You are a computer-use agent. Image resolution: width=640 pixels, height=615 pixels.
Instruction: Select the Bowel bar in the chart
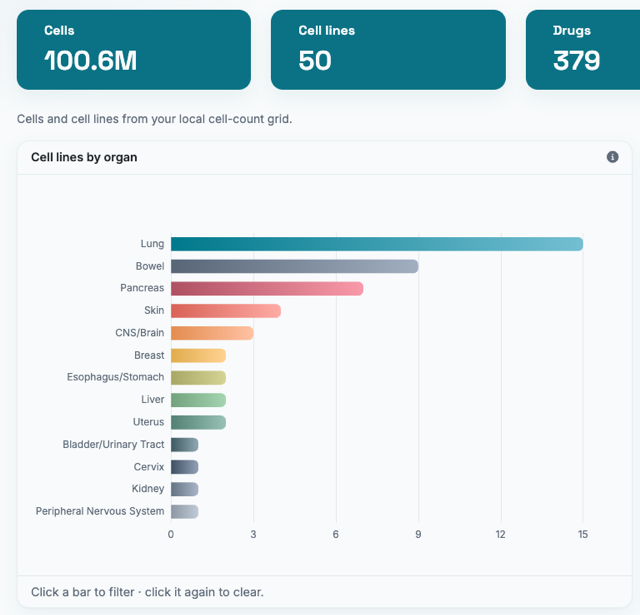294,266
